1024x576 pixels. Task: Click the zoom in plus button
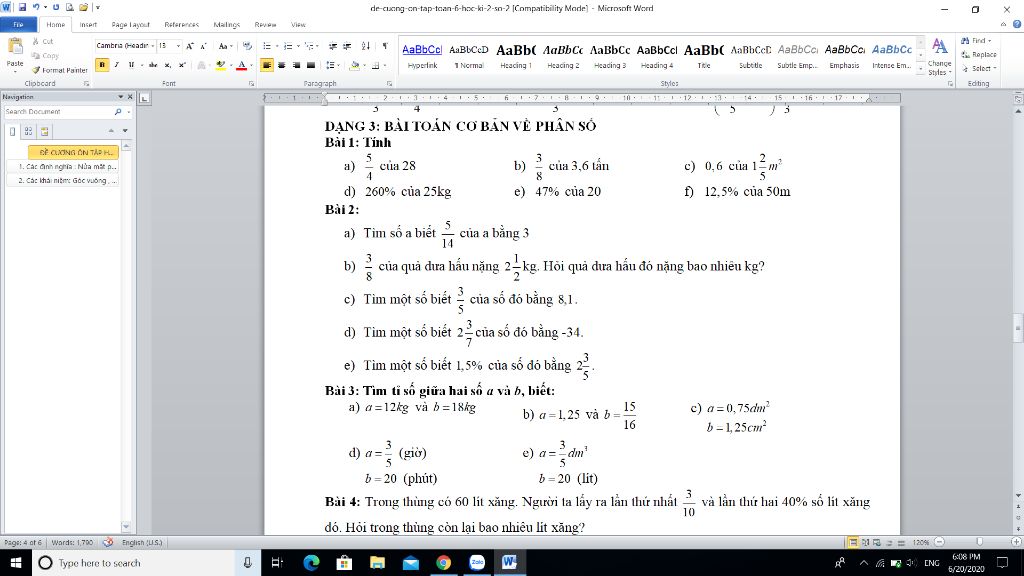click(1016, 542)
